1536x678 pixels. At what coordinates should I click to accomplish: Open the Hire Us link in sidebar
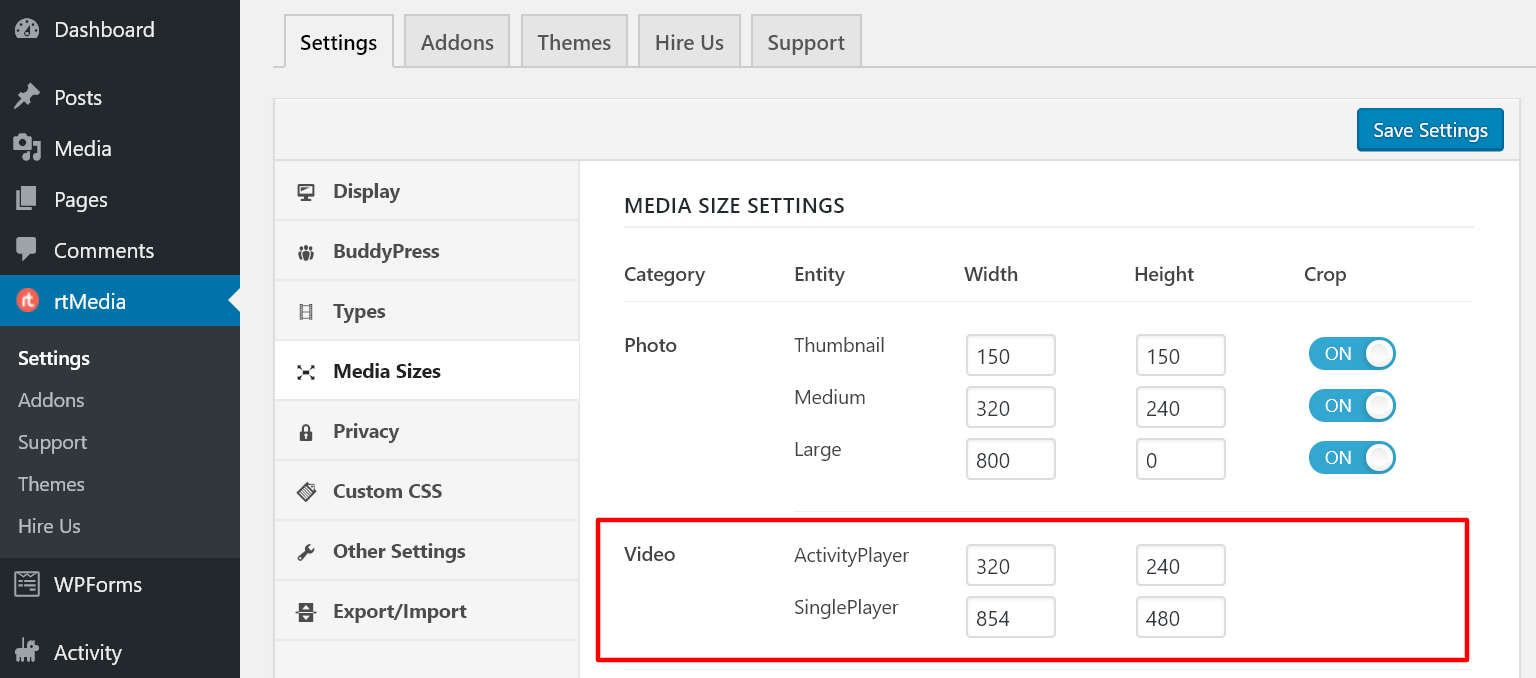click(x=48, y=525)
